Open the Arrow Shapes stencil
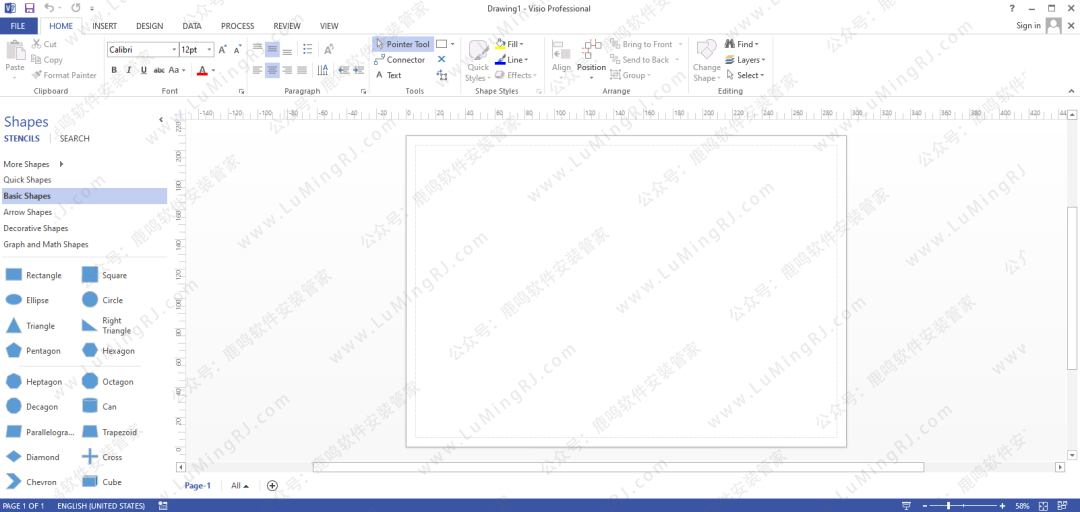This screenshot has height=512, width=1080. pyautogui.click(x=28, y=212)
